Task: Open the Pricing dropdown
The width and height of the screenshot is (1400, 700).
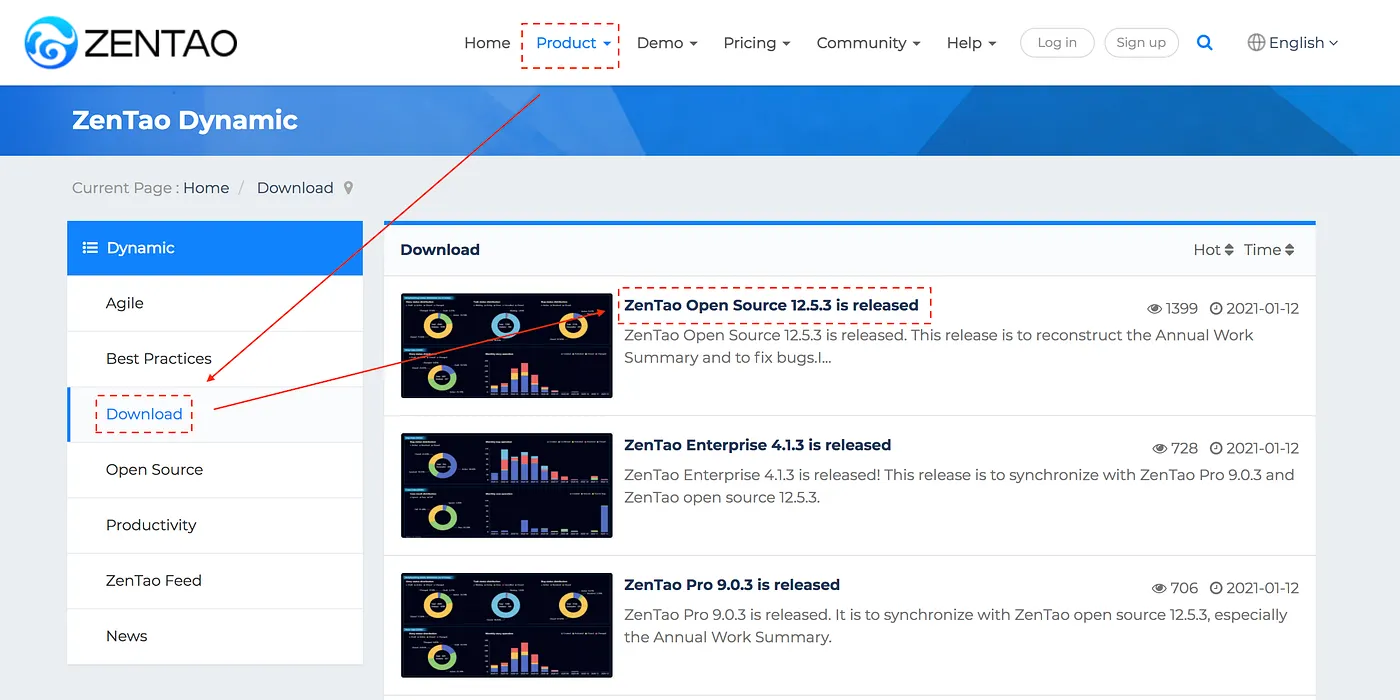Action: [757, 43]
